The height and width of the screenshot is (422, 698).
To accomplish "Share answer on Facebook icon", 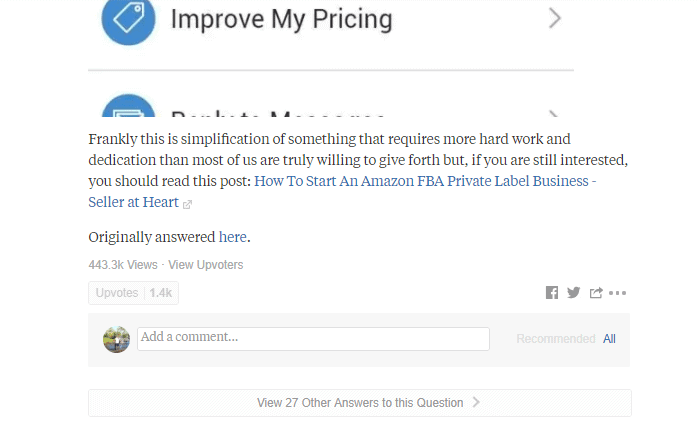I will [552, 292].
